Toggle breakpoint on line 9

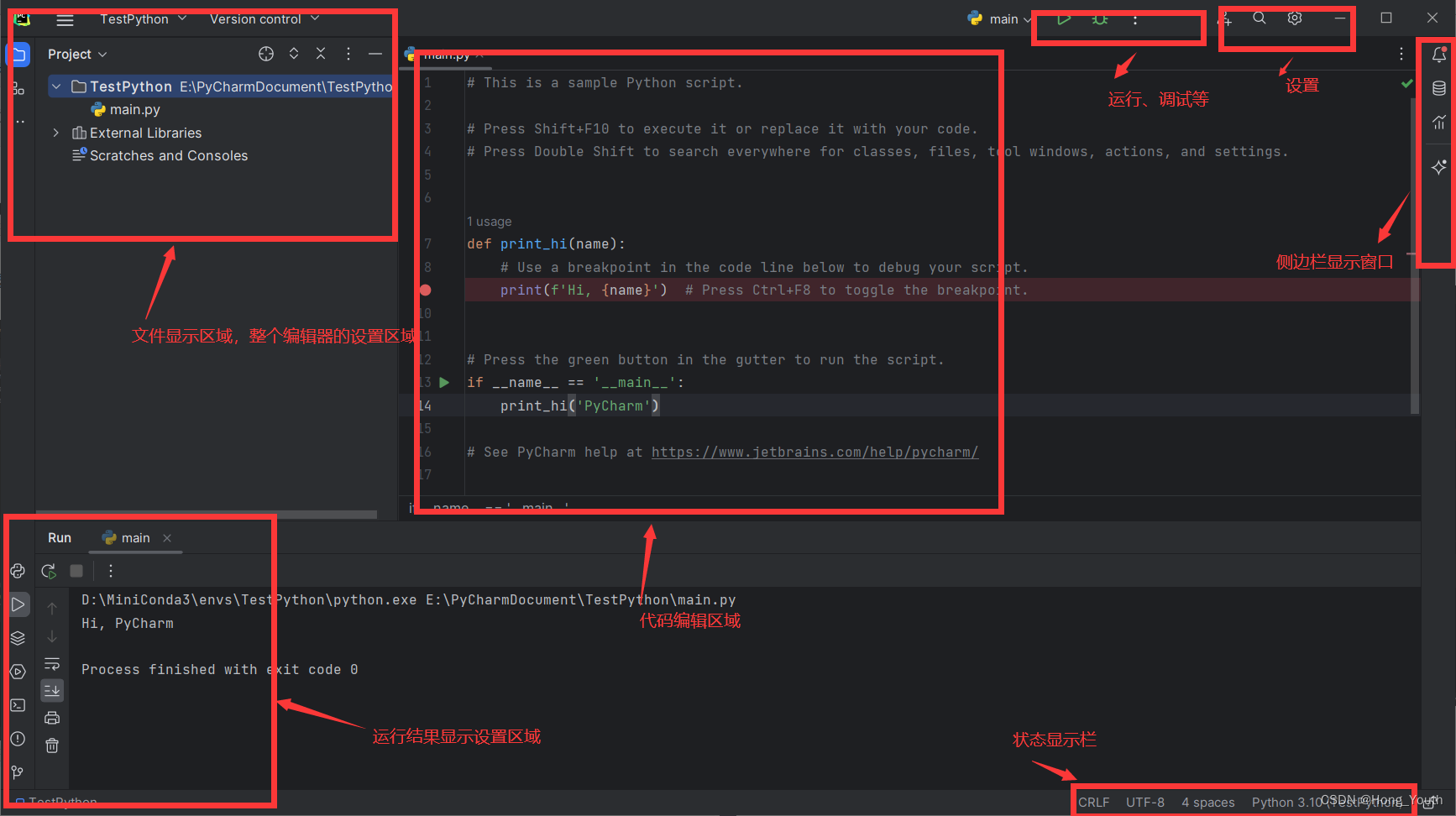click(x=426, y=290)
